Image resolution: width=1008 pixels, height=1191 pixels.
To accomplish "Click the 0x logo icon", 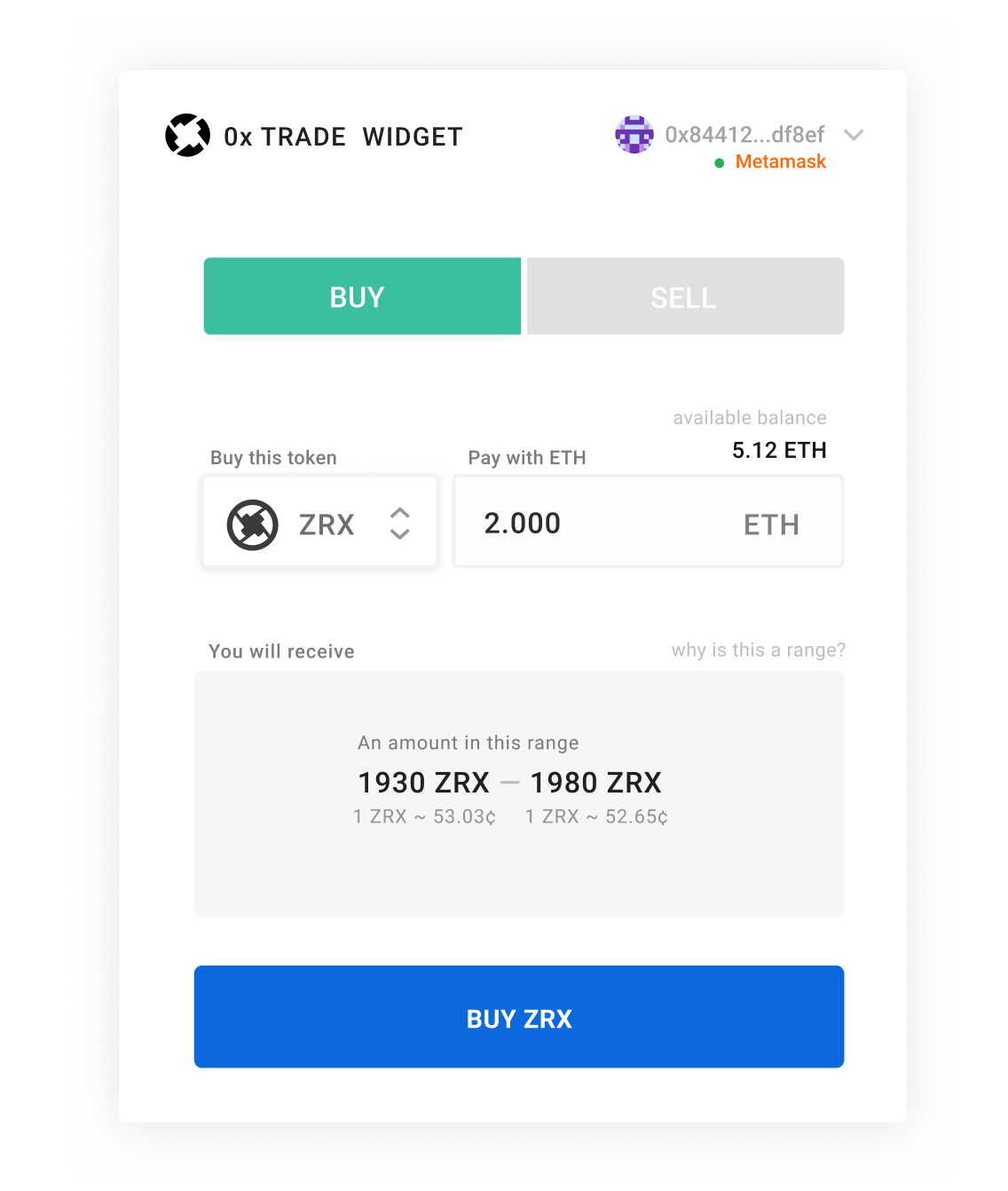I will tap(187, 136).
